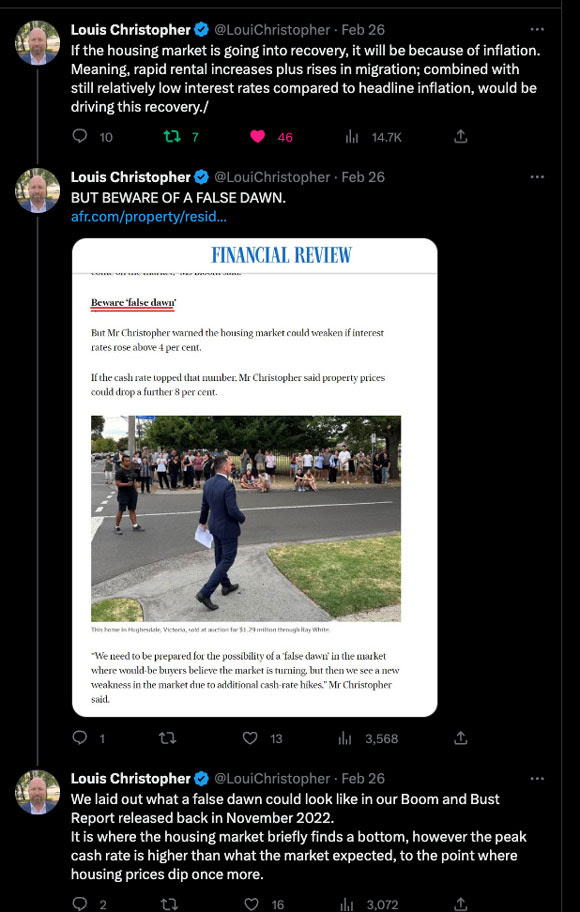This screenshot has height=912, width=580.
Task: Open Louis Christopher's profile from first tweet name
Action: [131, 30]
